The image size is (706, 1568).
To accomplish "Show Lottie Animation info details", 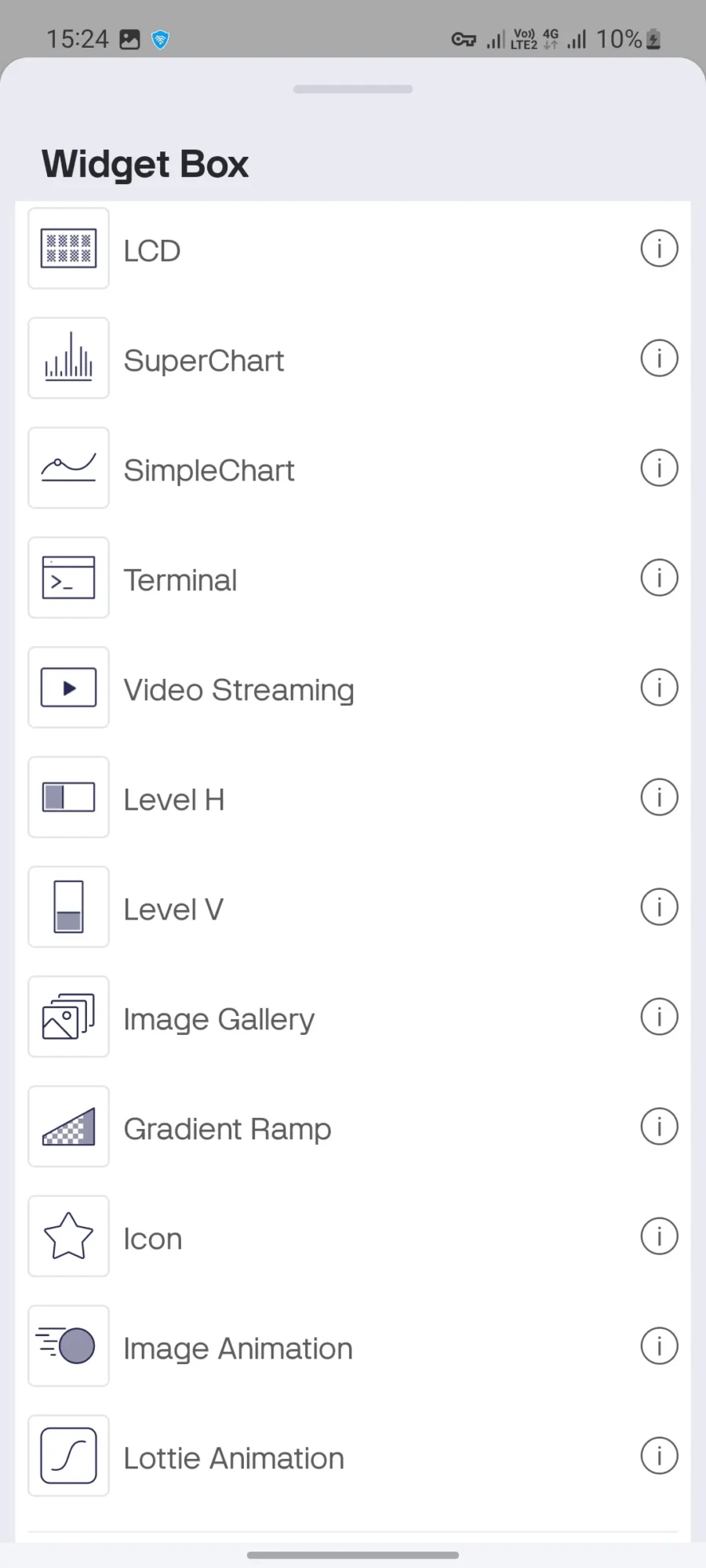I will click(659, 1456).
